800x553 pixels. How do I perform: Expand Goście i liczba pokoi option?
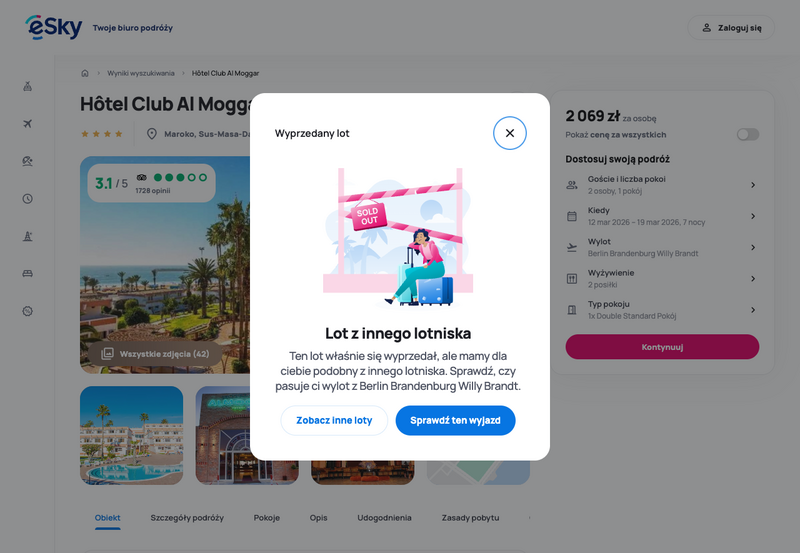coord(662,185)
